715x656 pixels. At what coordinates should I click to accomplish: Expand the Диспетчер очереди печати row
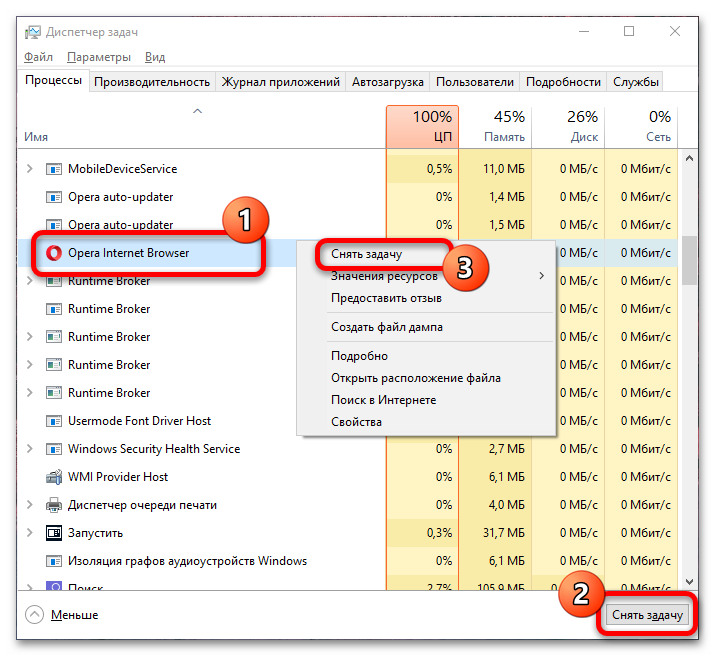pos(30,505)
